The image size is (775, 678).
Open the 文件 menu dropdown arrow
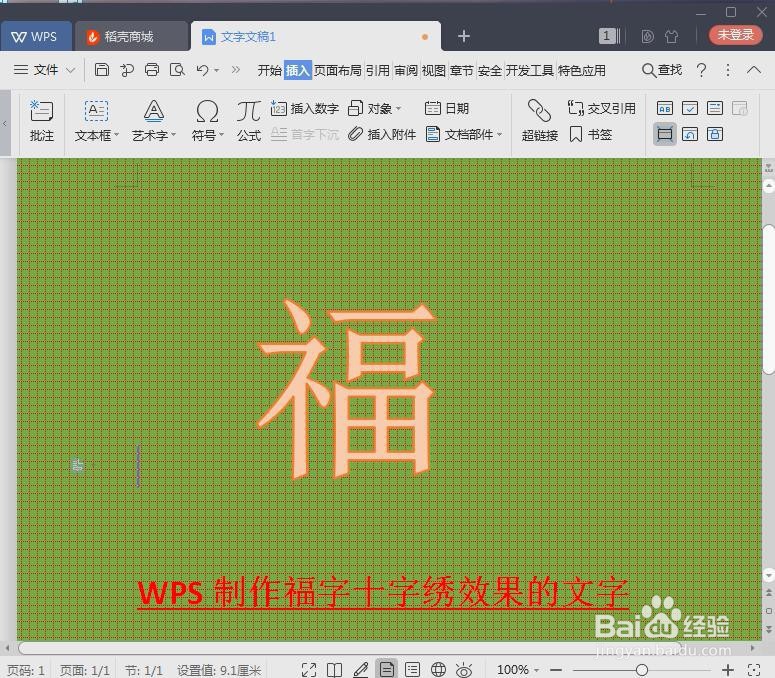pyautogui.click(x=70, y=70)
